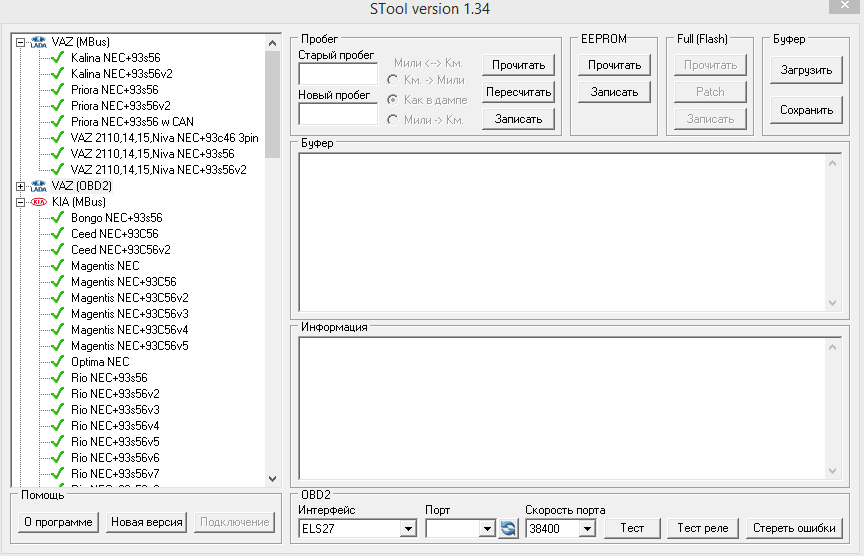Select the Как в дампе radio option
Screen dimensions: 864x556
click(x=392, y=100)
